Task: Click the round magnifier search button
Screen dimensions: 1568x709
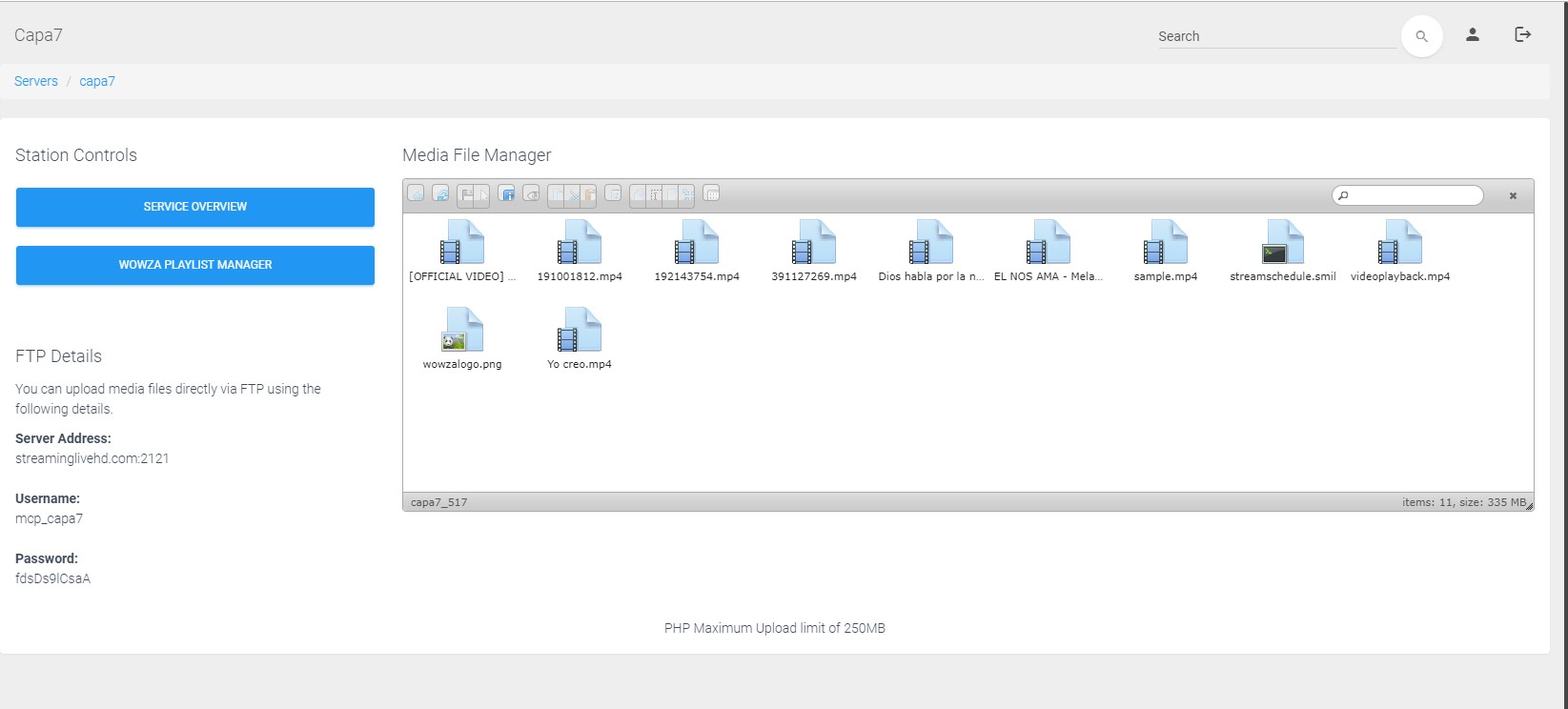Action: click(x=1421, y=36)
